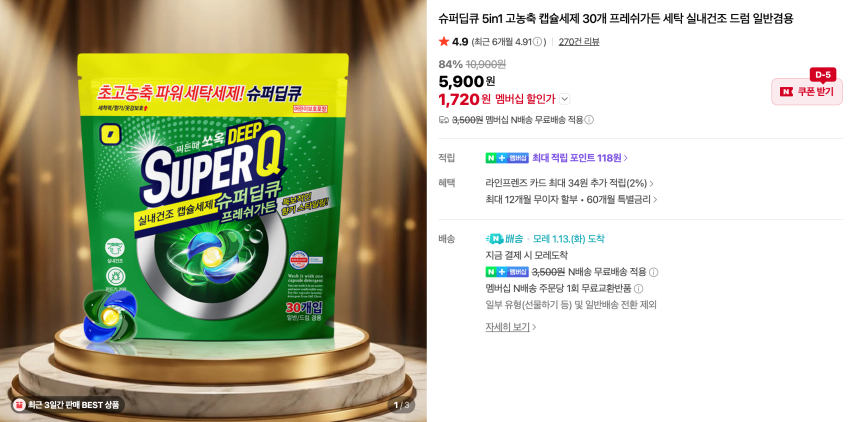Click the N+ 멤버십 badge in 배송 section
The width and height of the screenshot is (850, 422).
pyautogui.click(x=507, y=272)
